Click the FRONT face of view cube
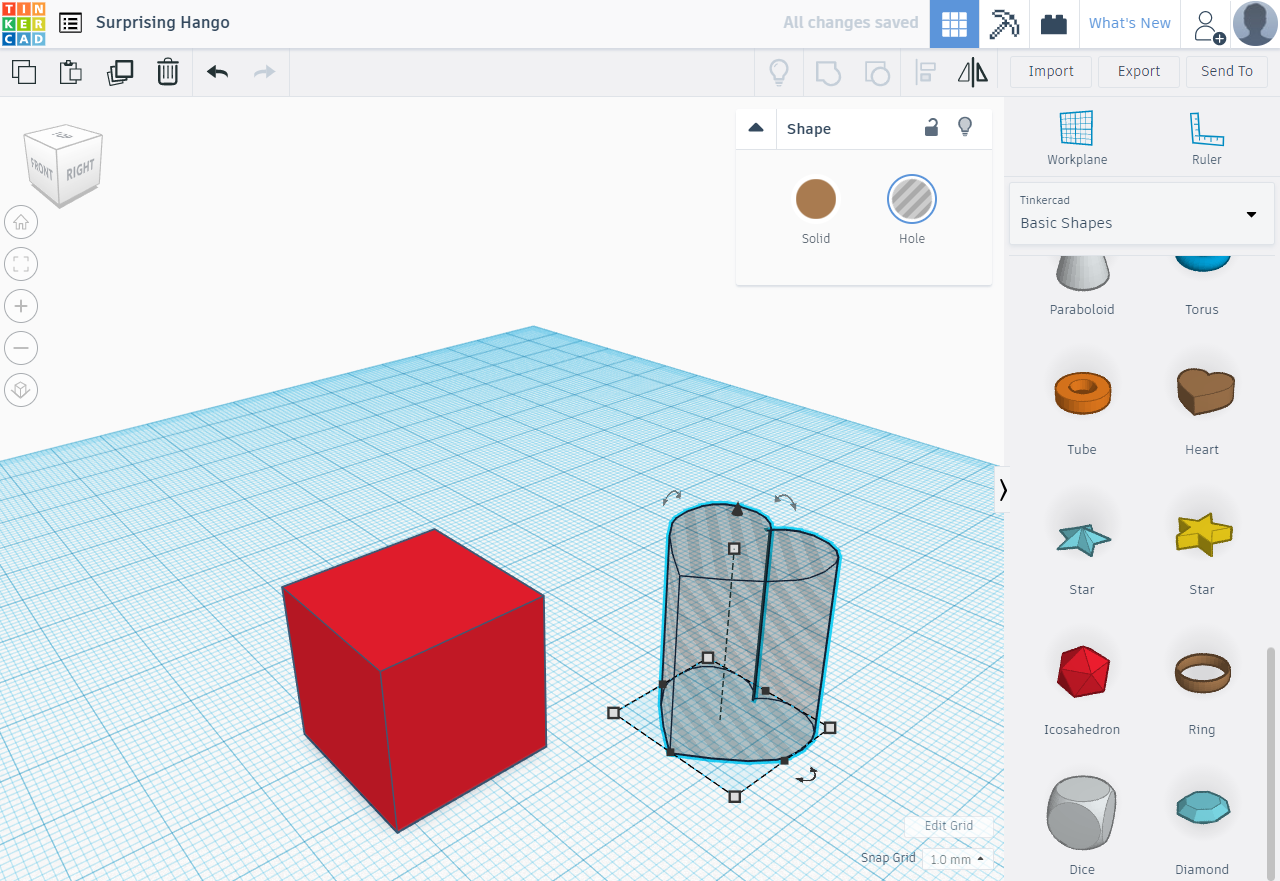 coord(42,169)
